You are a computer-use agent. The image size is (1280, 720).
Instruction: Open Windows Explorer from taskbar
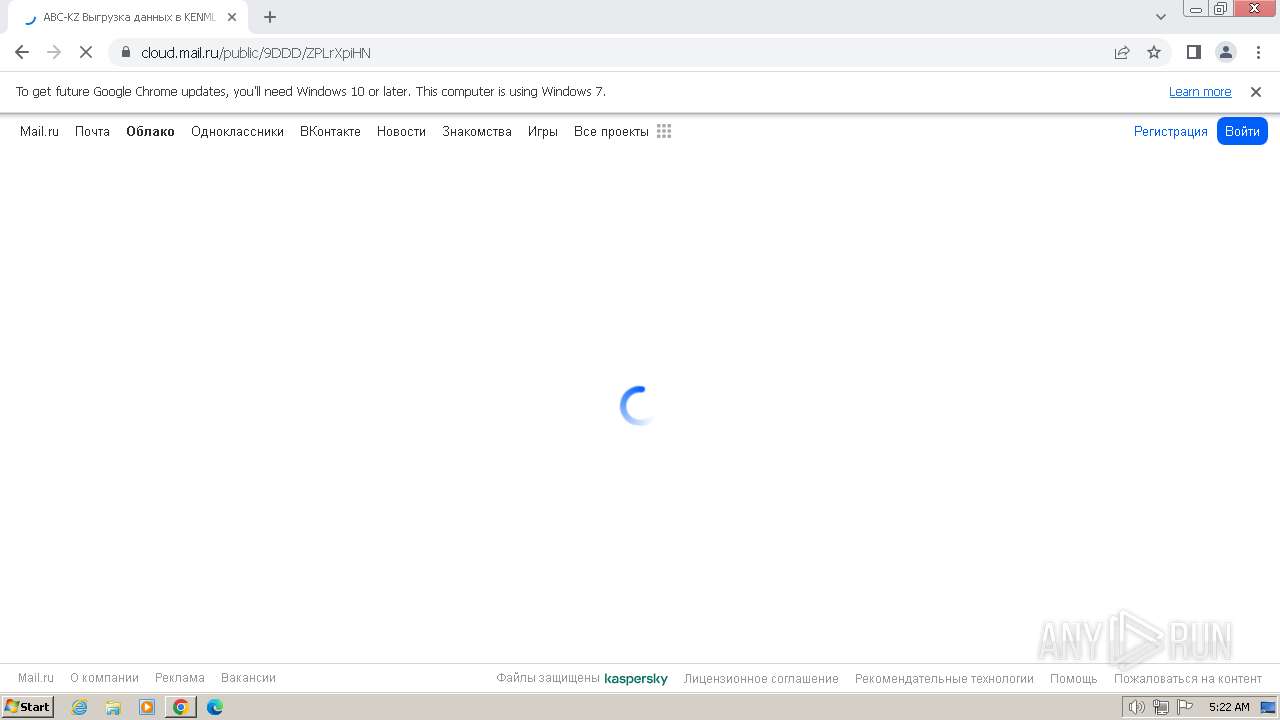[113, 707]
